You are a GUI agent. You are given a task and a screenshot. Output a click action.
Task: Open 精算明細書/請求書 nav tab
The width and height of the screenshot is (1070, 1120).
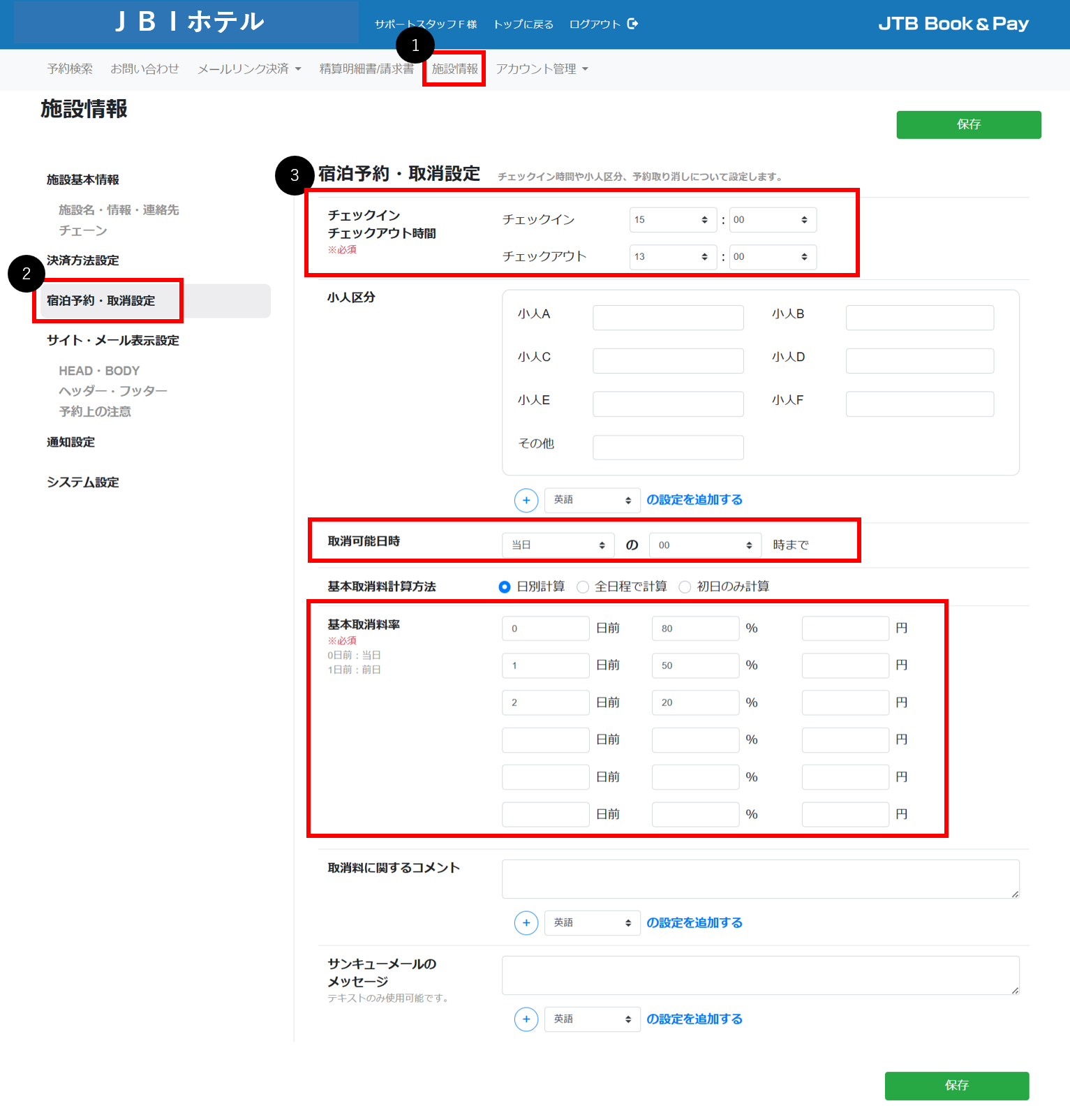tap(366, 69)
